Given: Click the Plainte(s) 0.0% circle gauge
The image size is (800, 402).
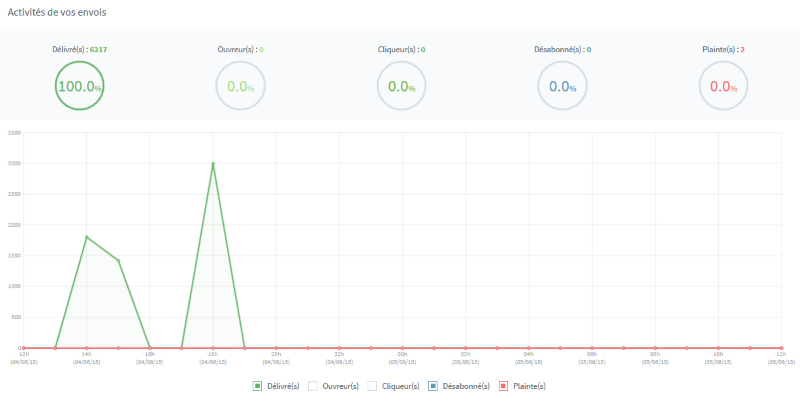Looking at the screenshot, I should point(723,86).
